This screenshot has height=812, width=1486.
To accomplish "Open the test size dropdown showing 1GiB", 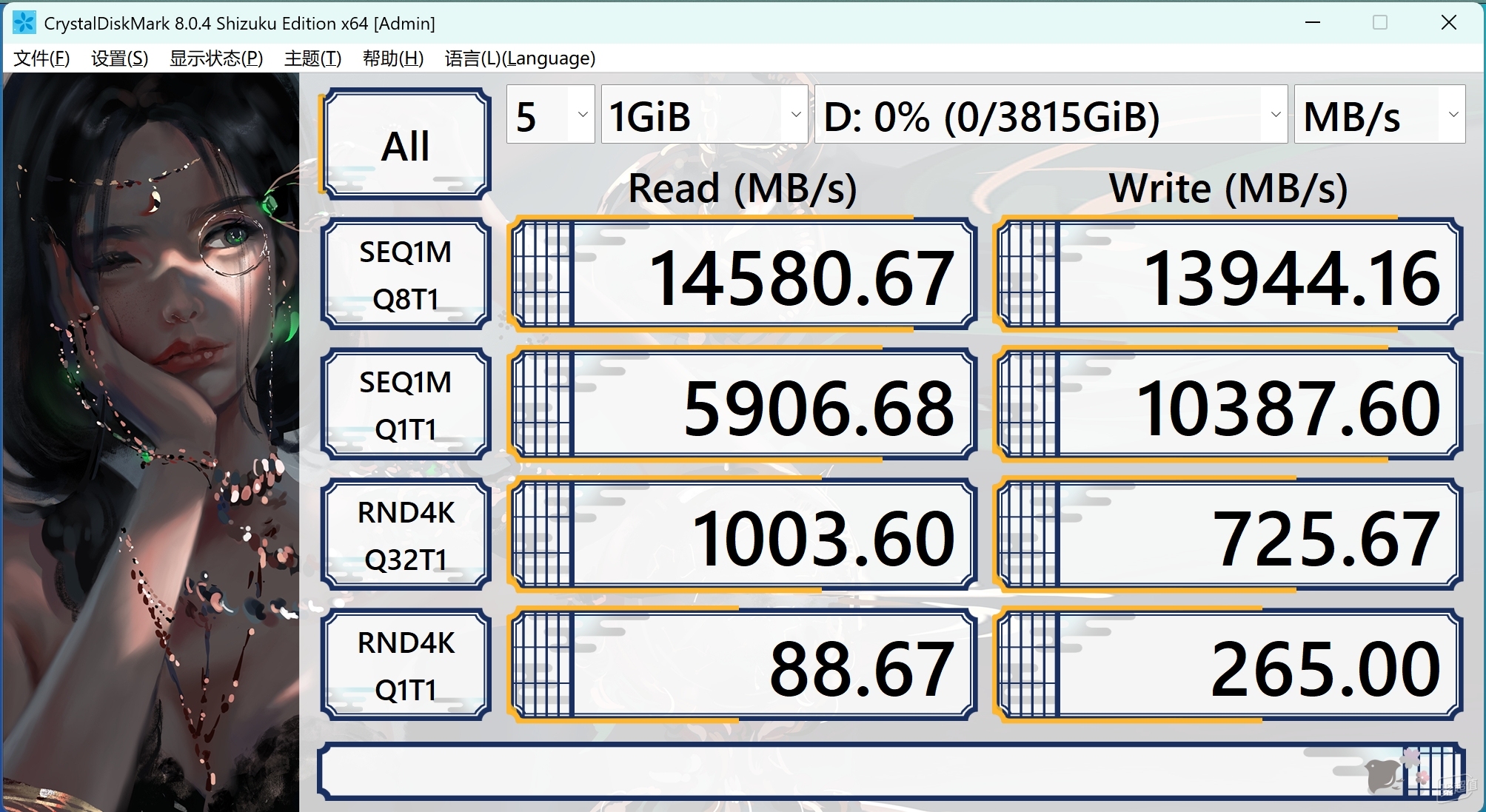I will (704, 114).
